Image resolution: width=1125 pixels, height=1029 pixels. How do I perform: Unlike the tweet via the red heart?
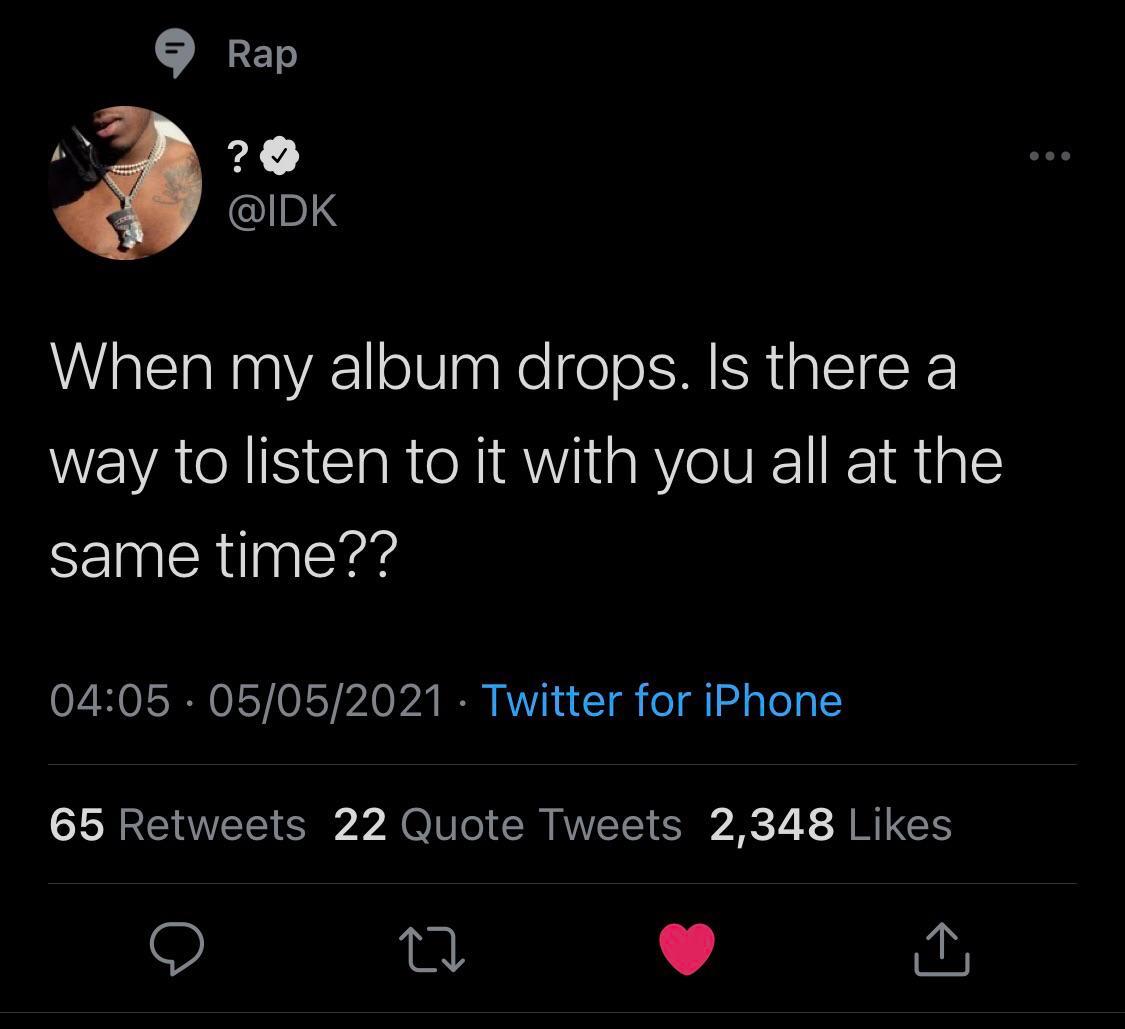click(687, 948)
